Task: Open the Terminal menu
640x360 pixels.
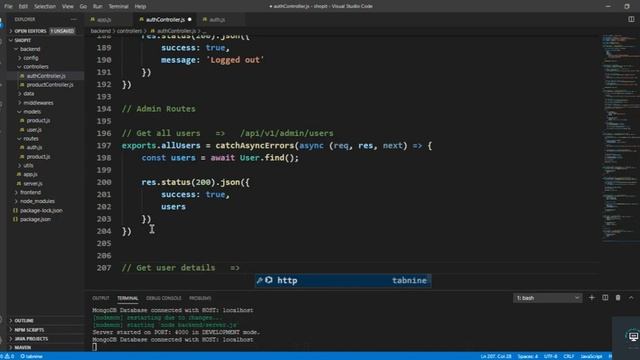Action: point(118,7)
